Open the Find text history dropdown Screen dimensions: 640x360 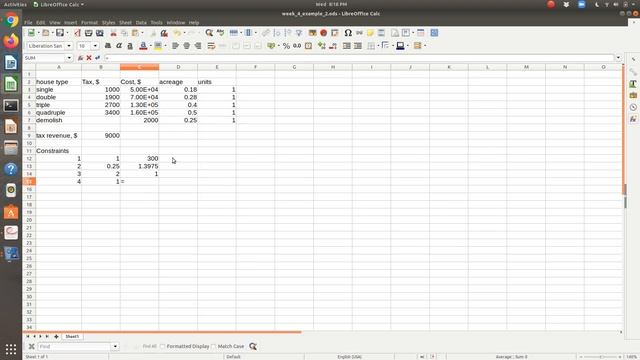(115, 347)
